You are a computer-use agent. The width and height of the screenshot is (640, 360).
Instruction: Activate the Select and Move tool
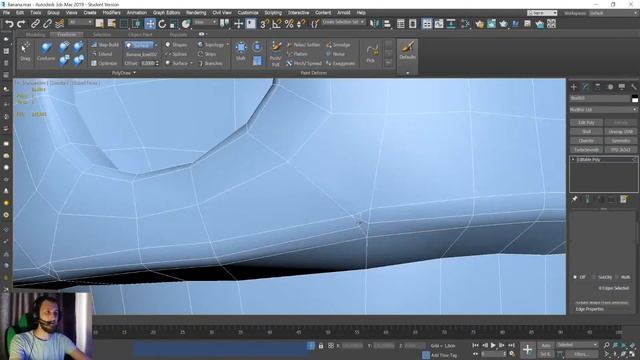[x=150, y=24]
